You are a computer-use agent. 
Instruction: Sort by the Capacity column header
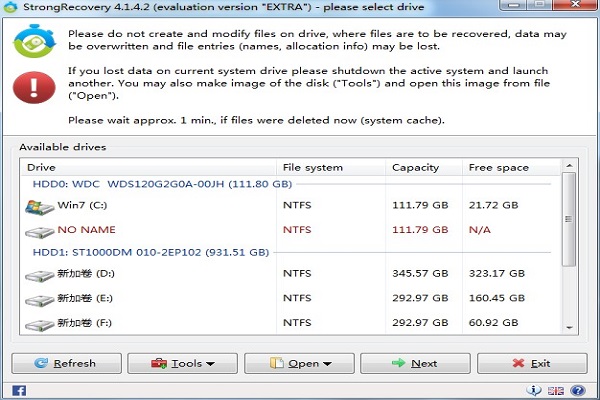[424, 167]
